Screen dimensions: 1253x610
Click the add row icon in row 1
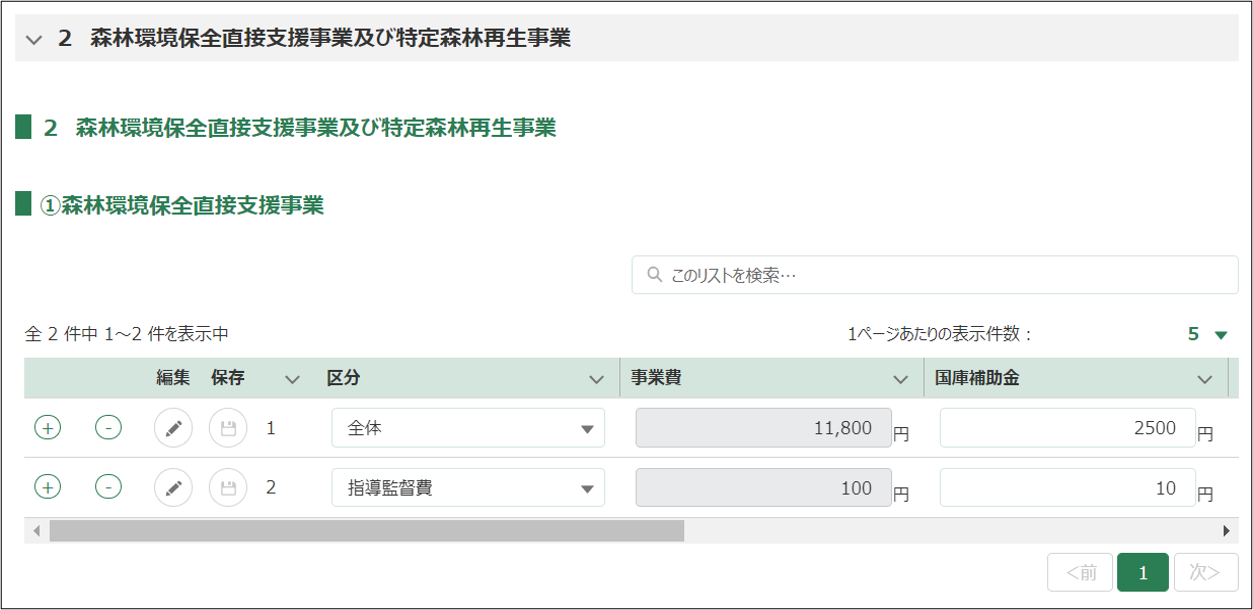(48, 428)
